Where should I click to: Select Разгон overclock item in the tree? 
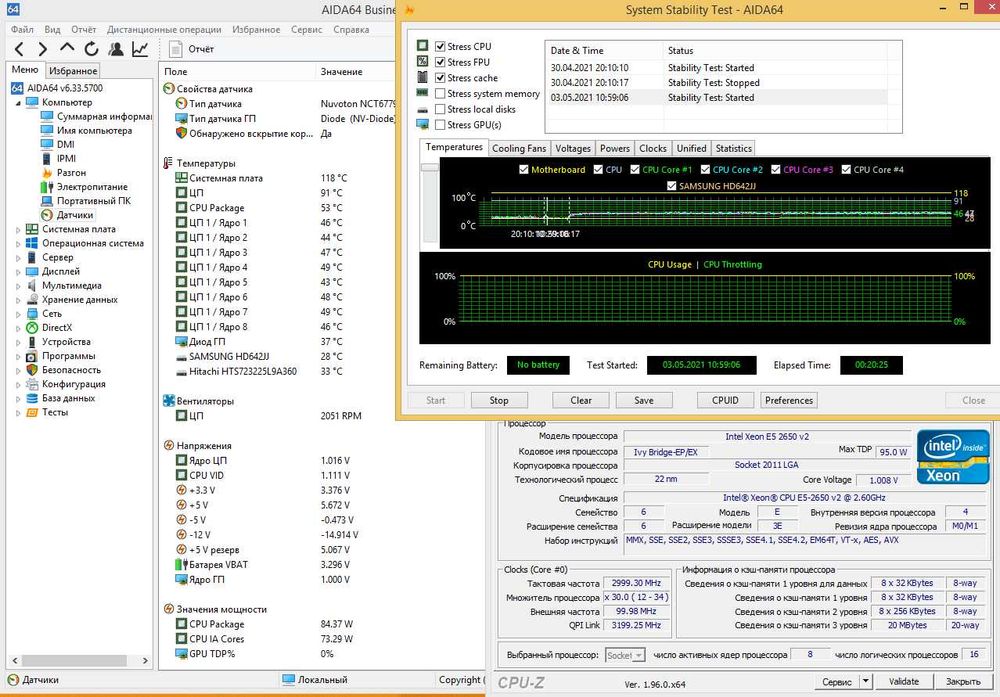70,173
